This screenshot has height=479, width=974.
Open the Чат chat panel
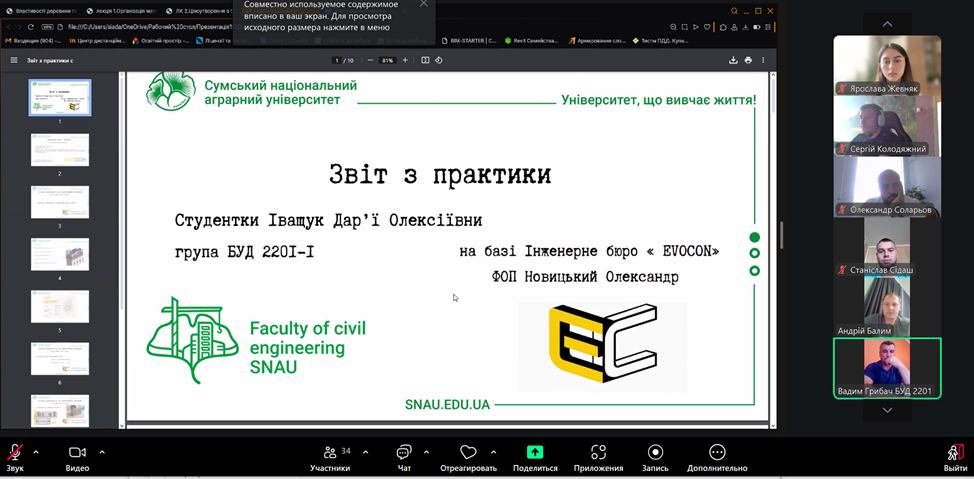click(404, 457)
